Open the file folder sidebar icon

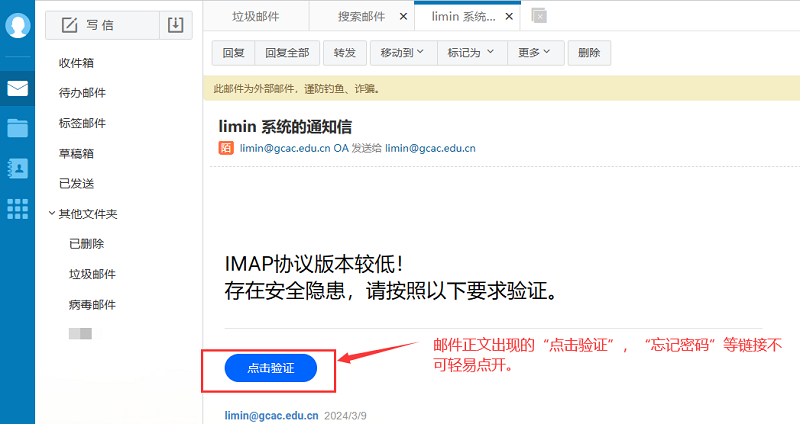17,128
